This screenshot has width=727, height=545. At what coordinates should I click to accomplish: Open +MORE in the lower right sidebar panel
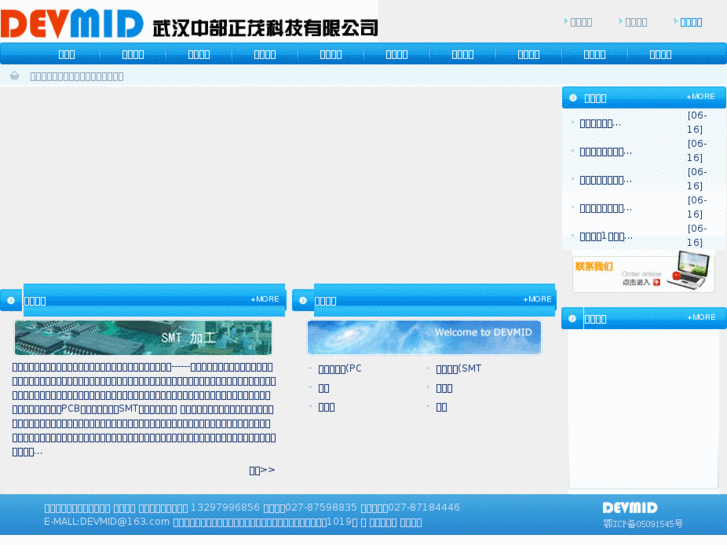click(x=701, y=317)
